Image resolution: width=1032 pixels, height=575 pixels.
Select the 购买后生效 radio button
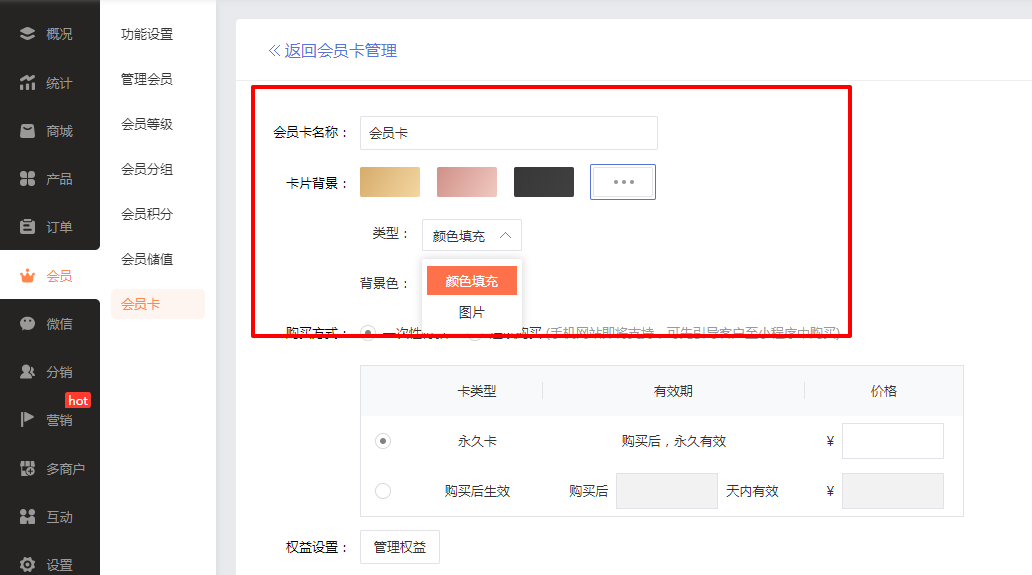click(383, 491)
